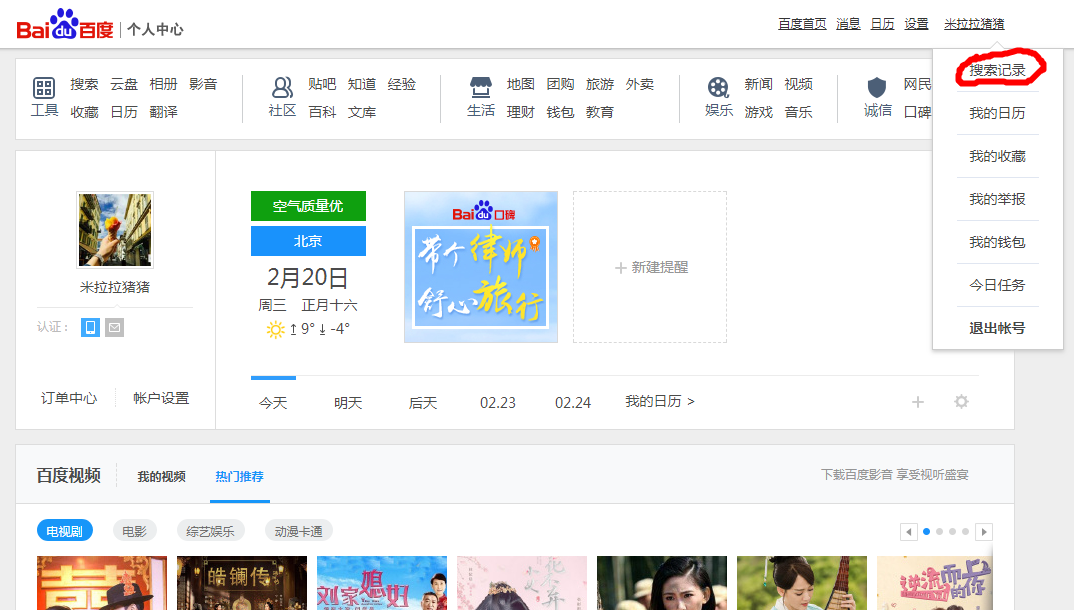
Task: Click the plus icon in calendar row
Action: tap(918, 402)
